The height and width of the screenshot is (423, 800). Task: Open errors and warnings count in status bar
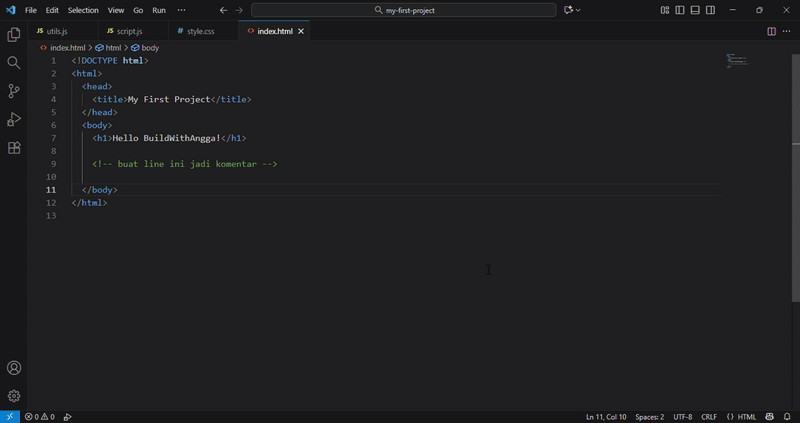(40, 417)
